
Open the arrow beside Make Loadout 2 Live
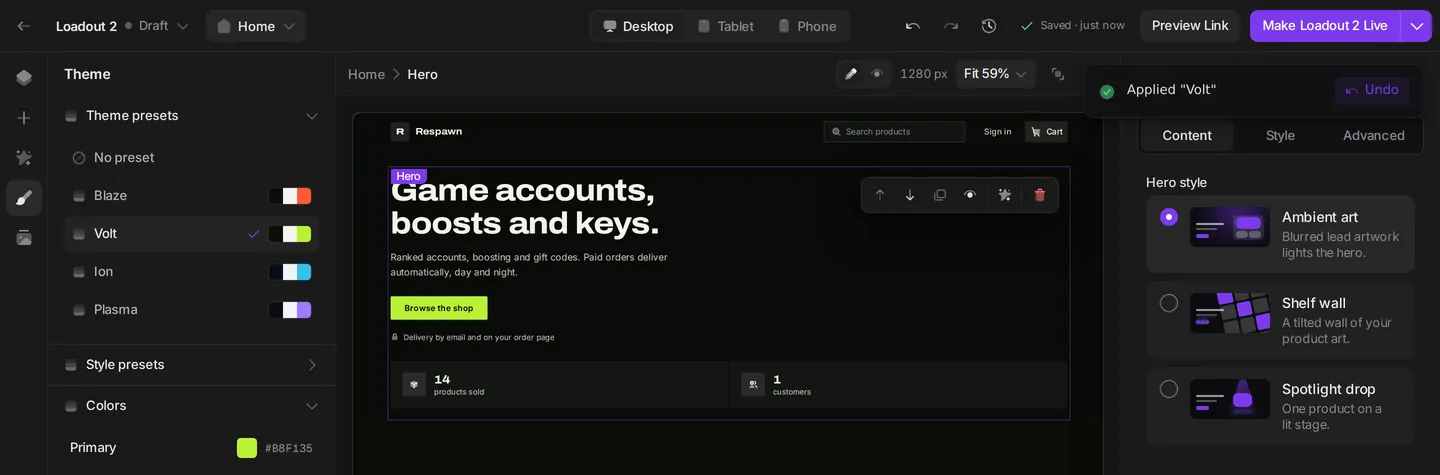click(1416, 26)
